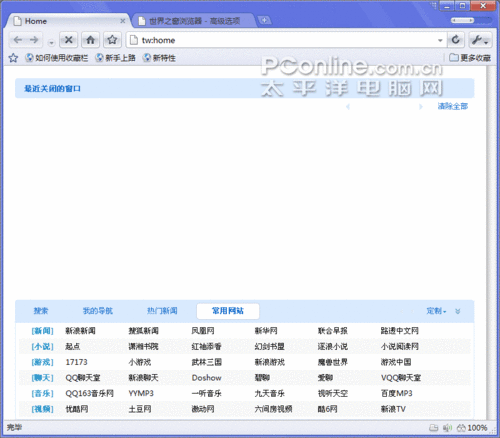Open the wrench tools menu
500x438 pixels.
[480, 40]
